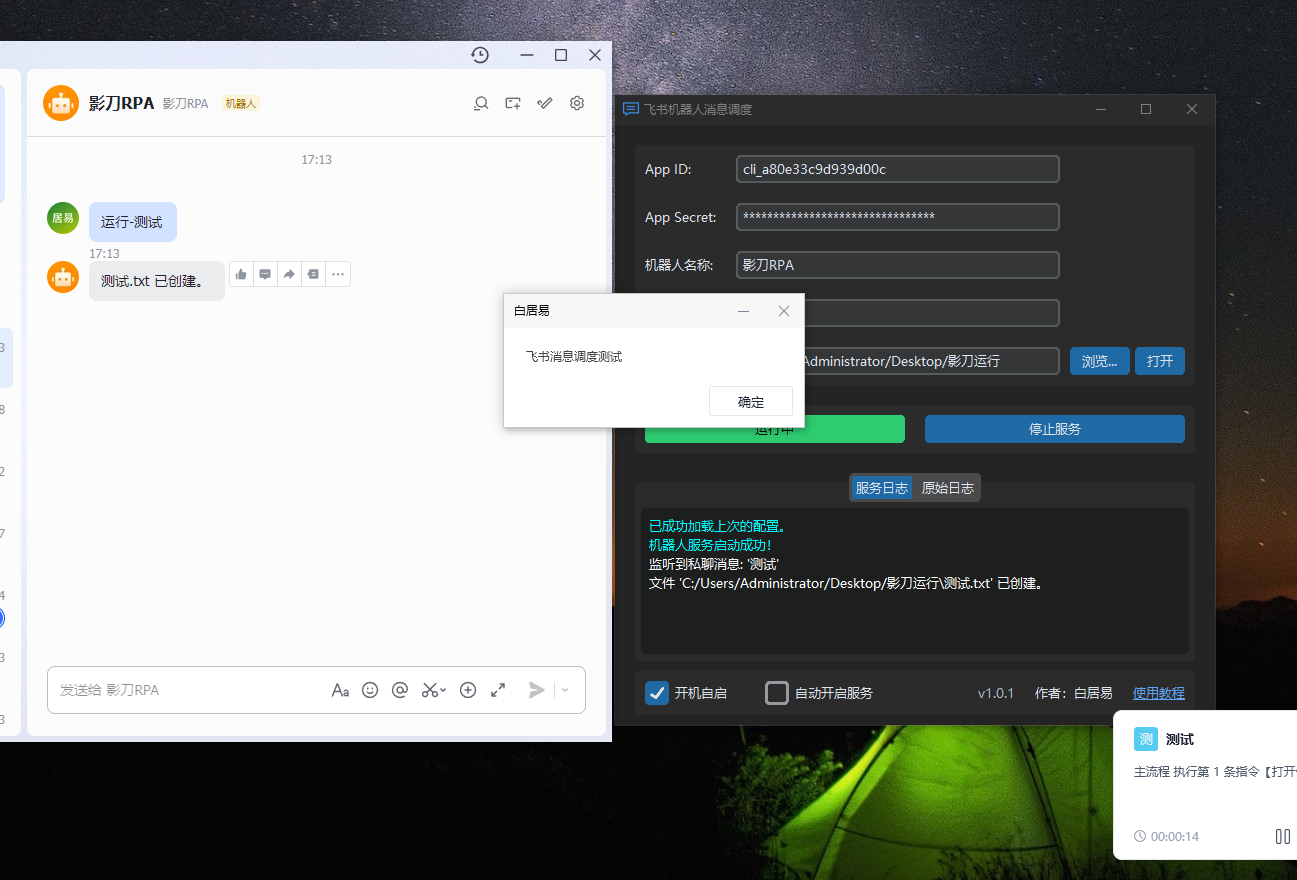Enable the 自动开启服务 checkbox
Viewport: 1297px width, 880px height.
point(777,693)
